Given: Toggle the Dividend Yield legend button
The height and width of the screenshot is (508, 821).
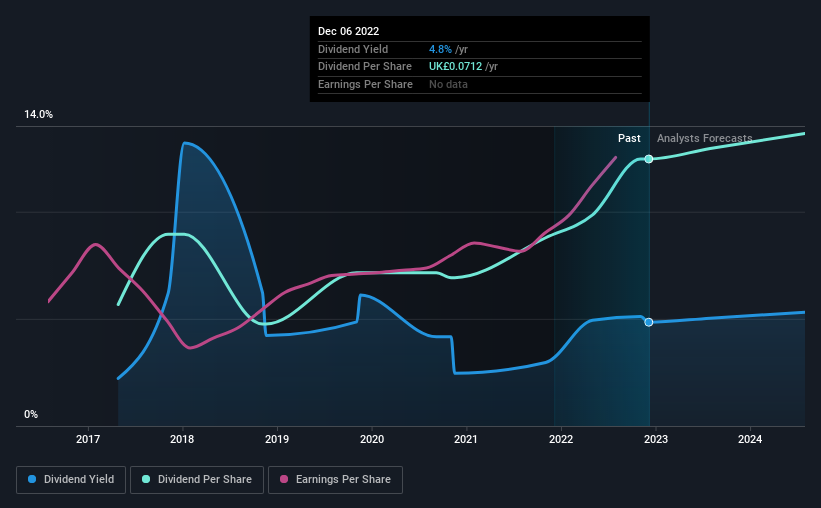Looking at the screenshot, I should point(71,480).
